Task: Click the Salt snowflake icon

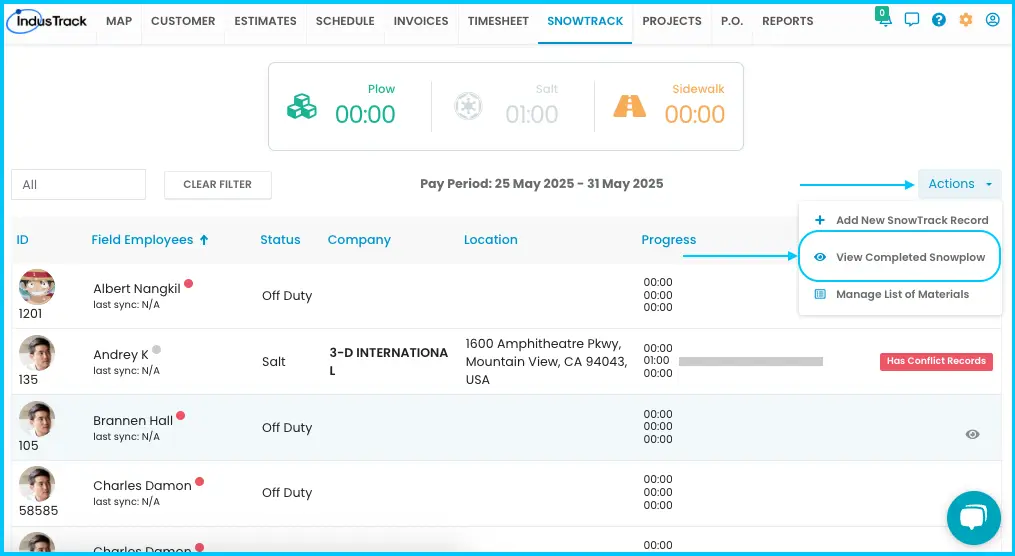Action: (468, 106)
